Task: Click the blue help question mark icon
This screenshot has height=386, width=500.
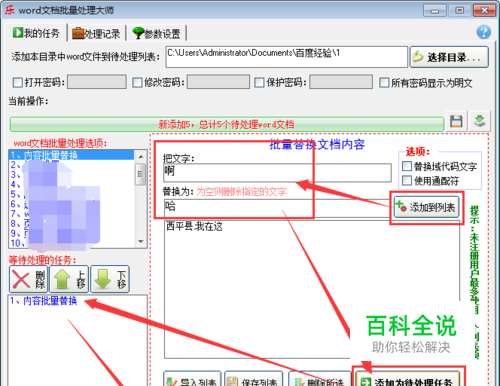Action: click(483, 32)
